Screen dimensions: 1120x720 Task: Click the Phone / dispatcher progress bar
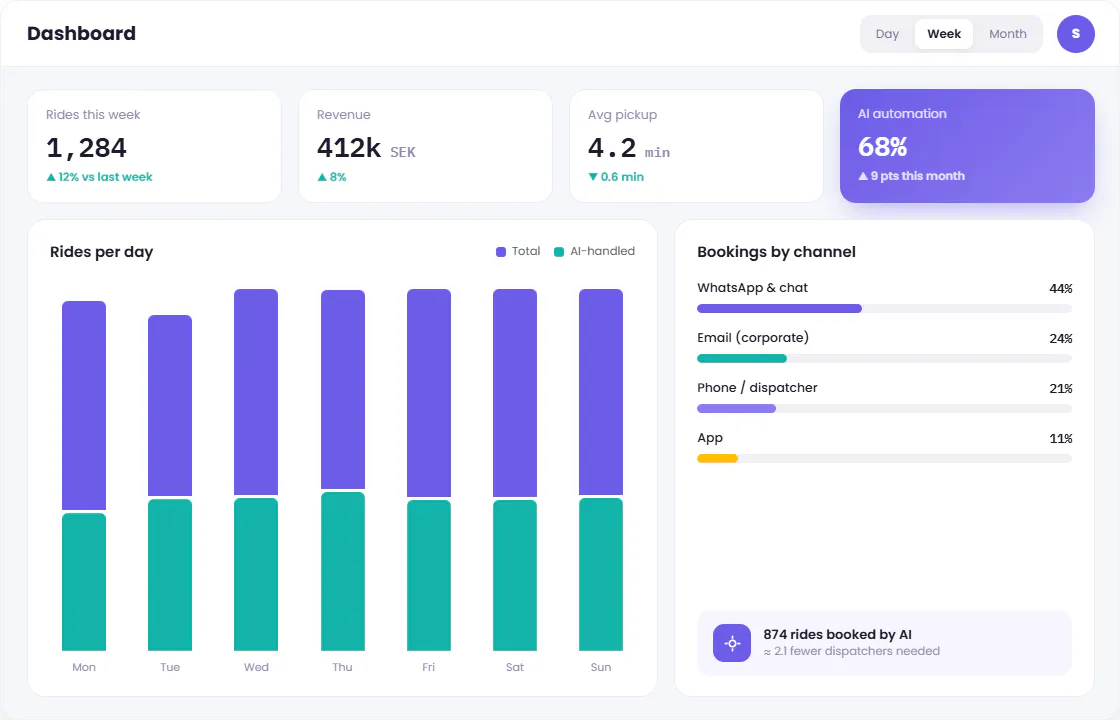pyautogui.click(x=884, y=409)
